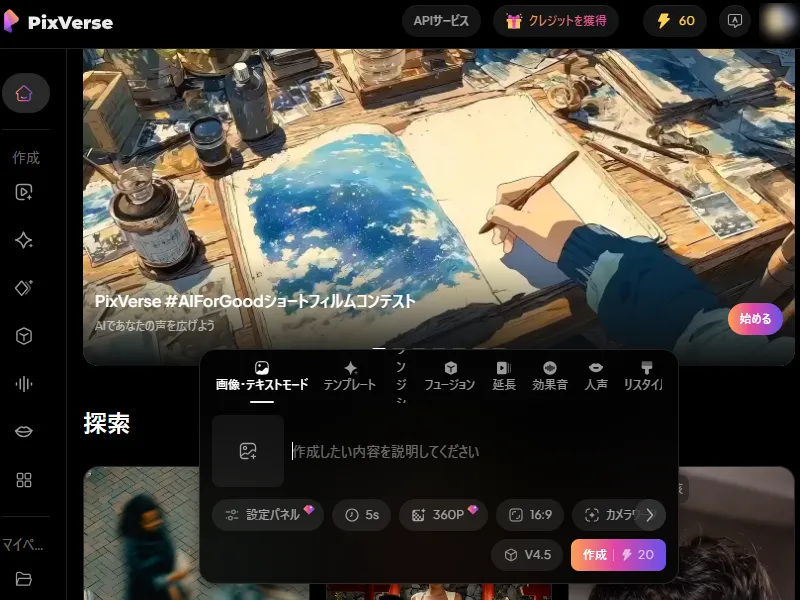Switch to テンプレート tab

350,378
